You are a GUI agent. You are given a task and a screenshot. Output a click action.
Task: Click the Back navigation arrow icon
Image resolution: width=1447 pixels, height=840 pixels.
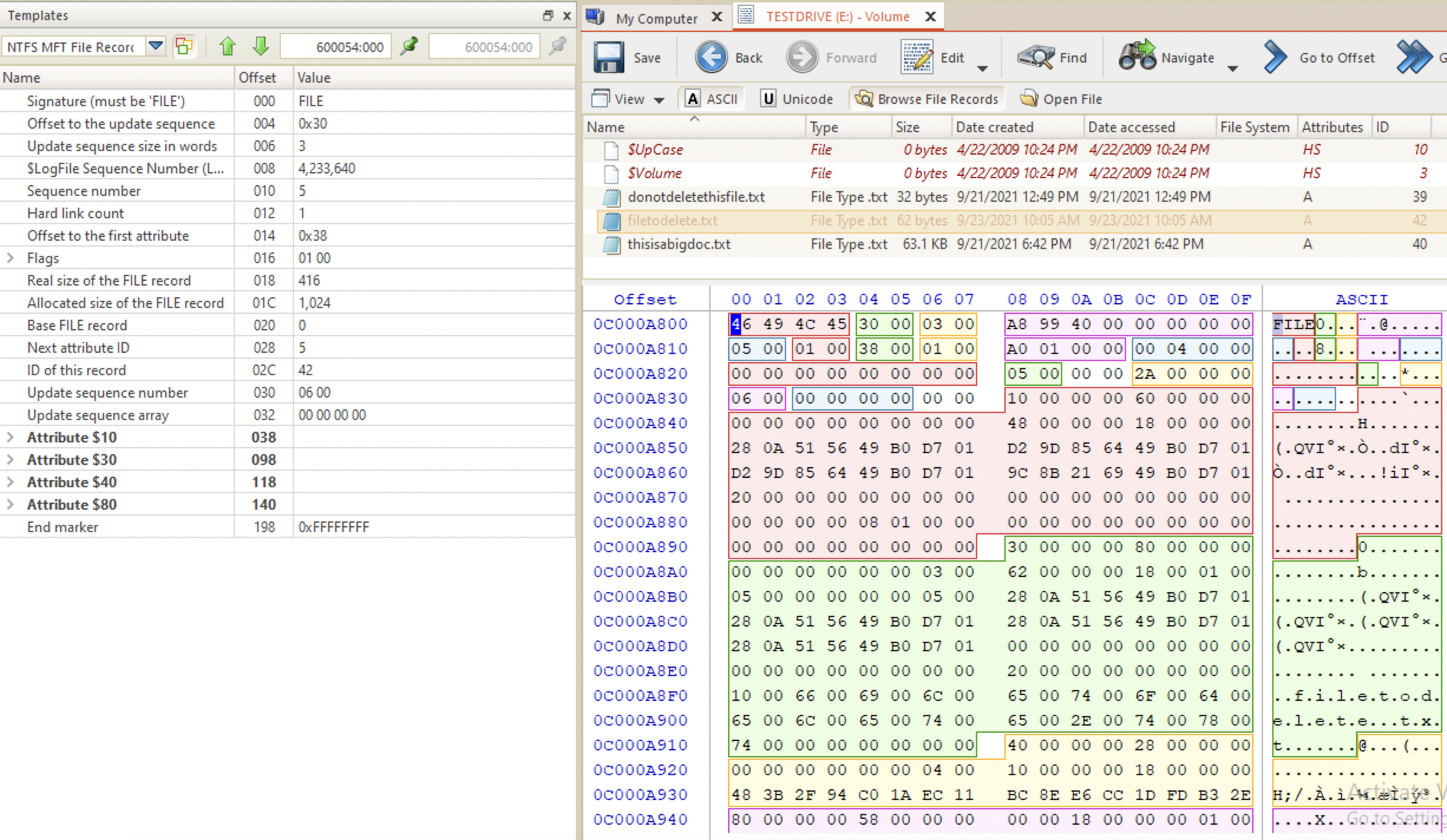tap(710, 57)
